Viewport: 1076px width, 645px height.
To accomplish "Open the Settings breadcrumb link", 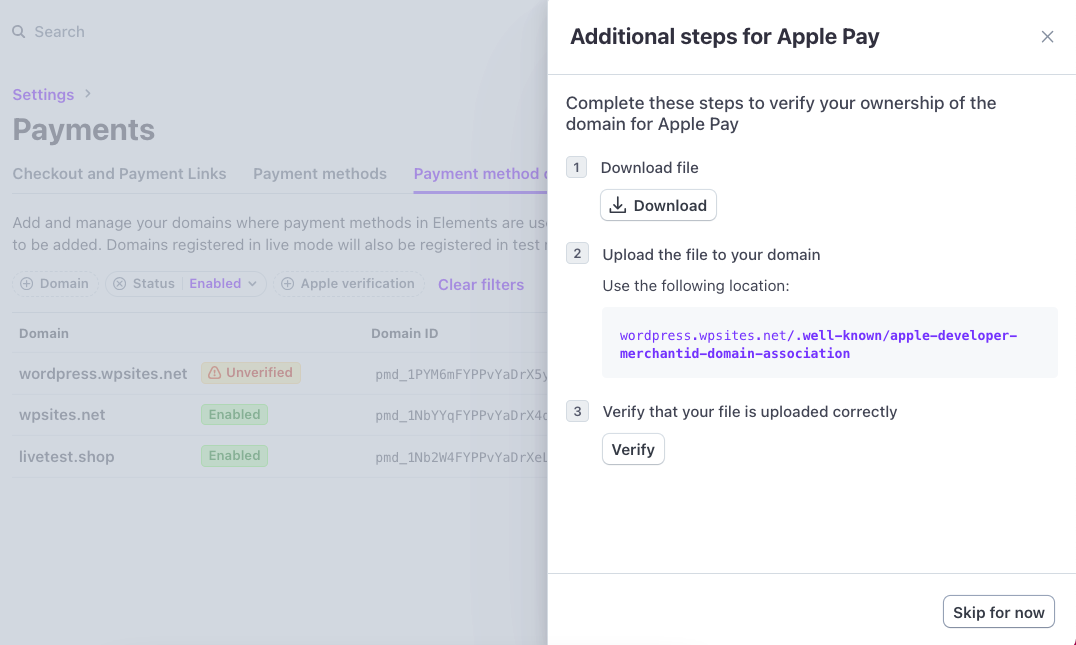I will click(43, 94).
